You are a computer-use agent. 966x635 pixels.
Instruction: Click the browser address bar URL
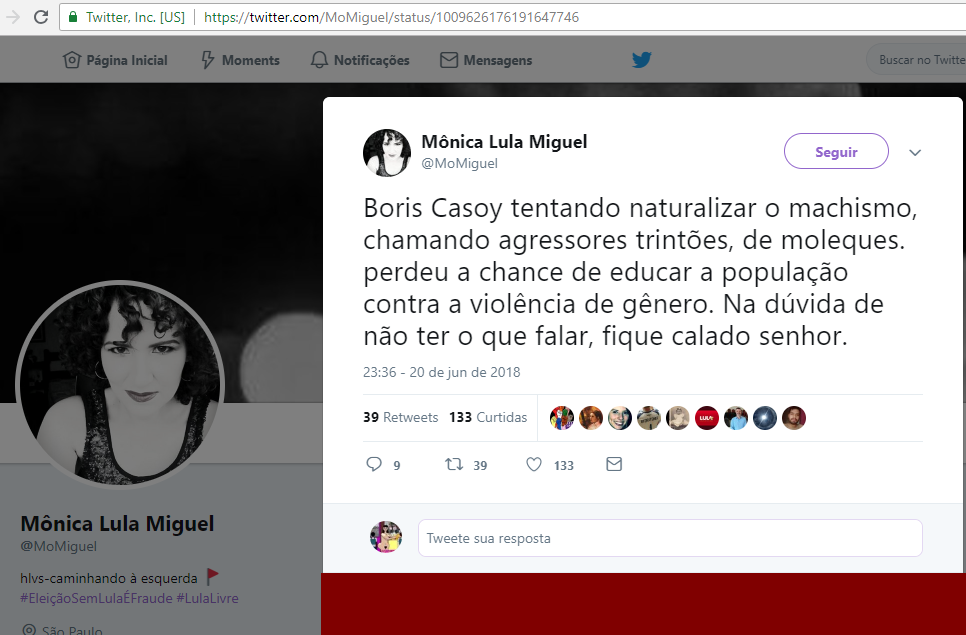[391, 17]
